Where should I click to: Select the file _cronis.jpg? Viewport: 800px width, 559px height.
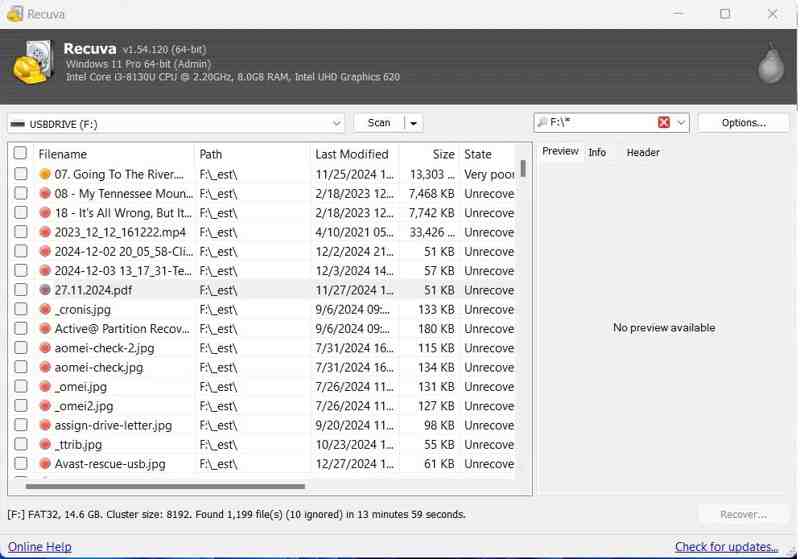[83, 310]
